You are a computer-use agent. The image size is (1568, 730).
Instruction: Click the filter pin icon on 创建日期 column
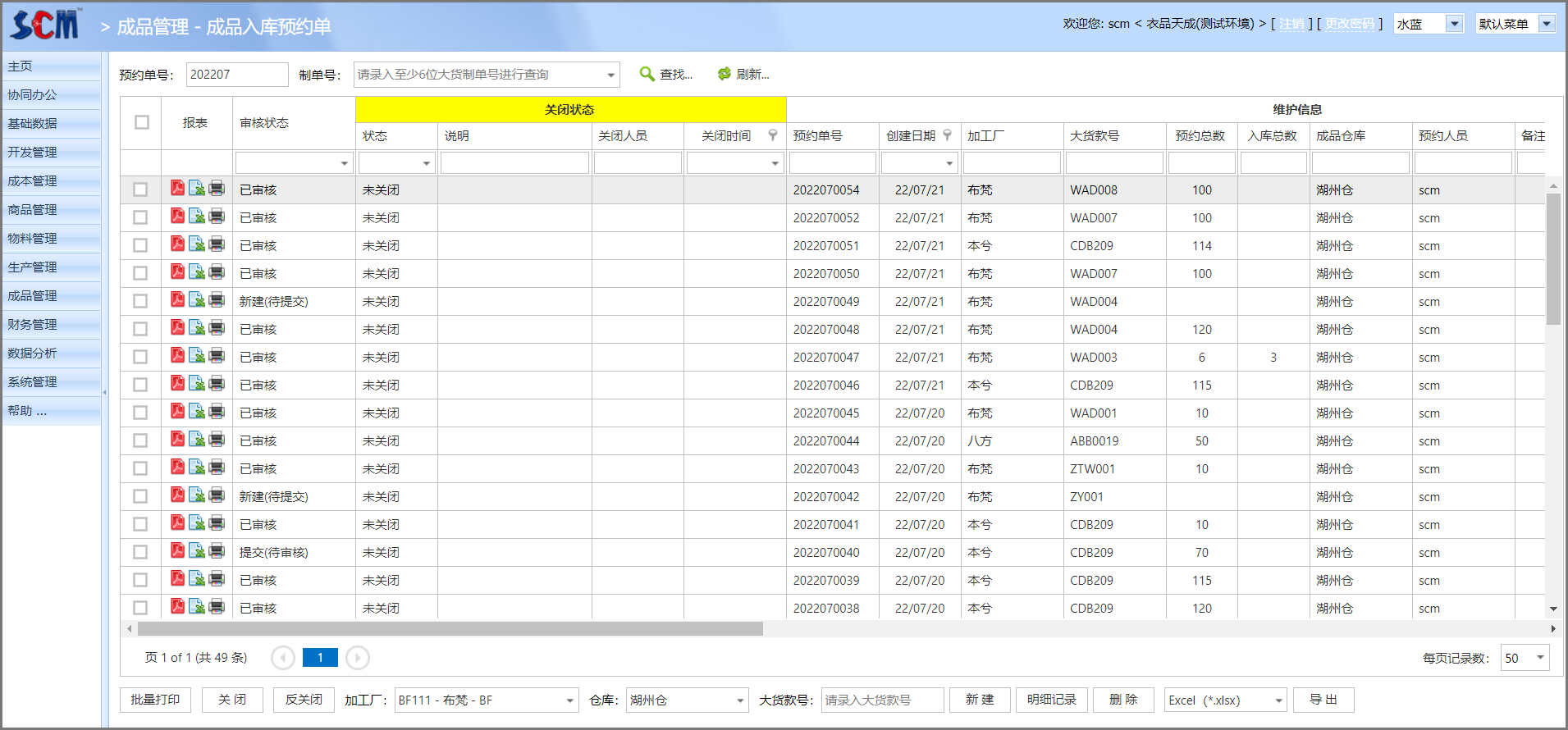[x=947, y=135]
